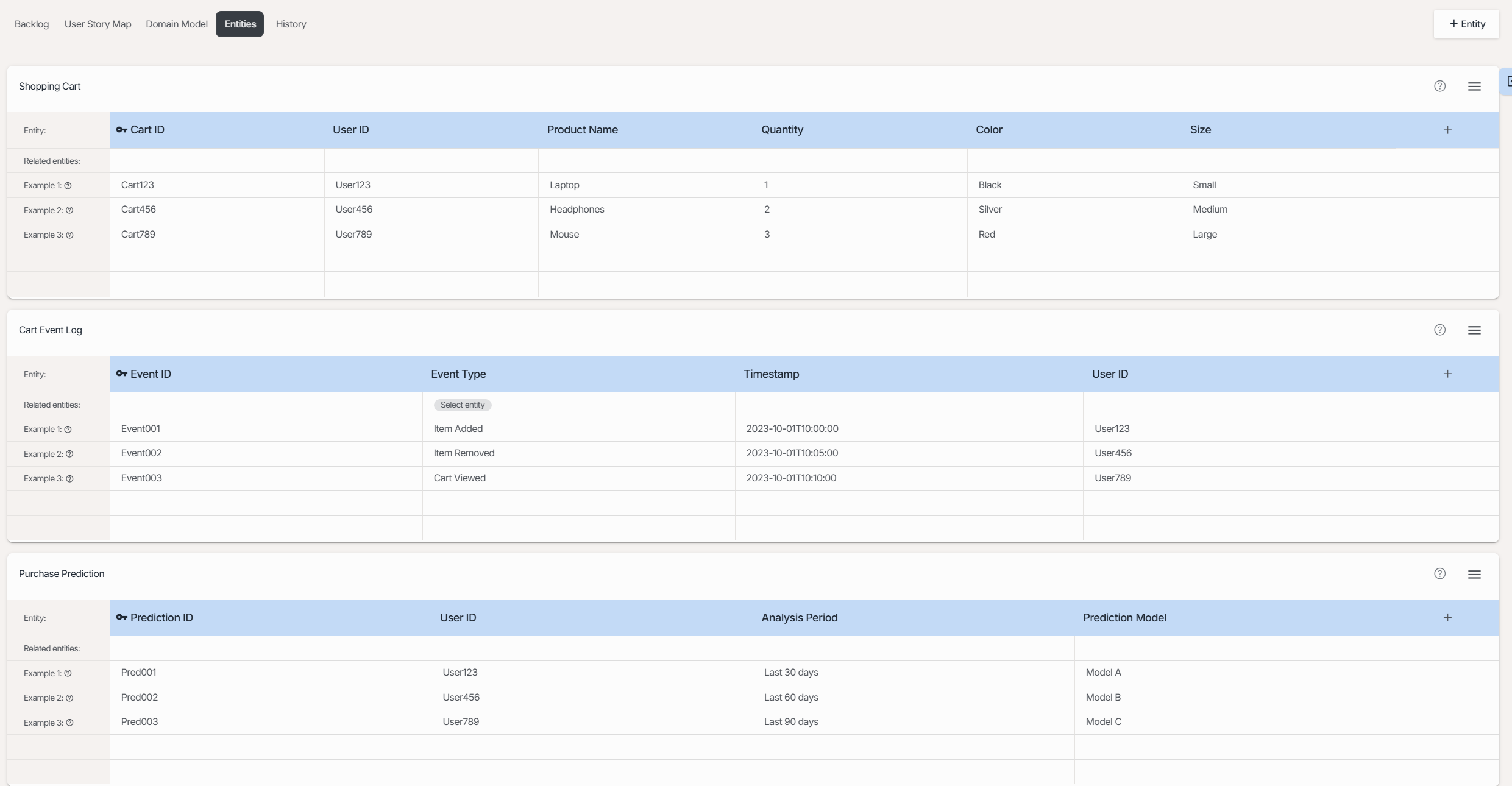Click the Model B prediction model cell

coord(1103,698)
